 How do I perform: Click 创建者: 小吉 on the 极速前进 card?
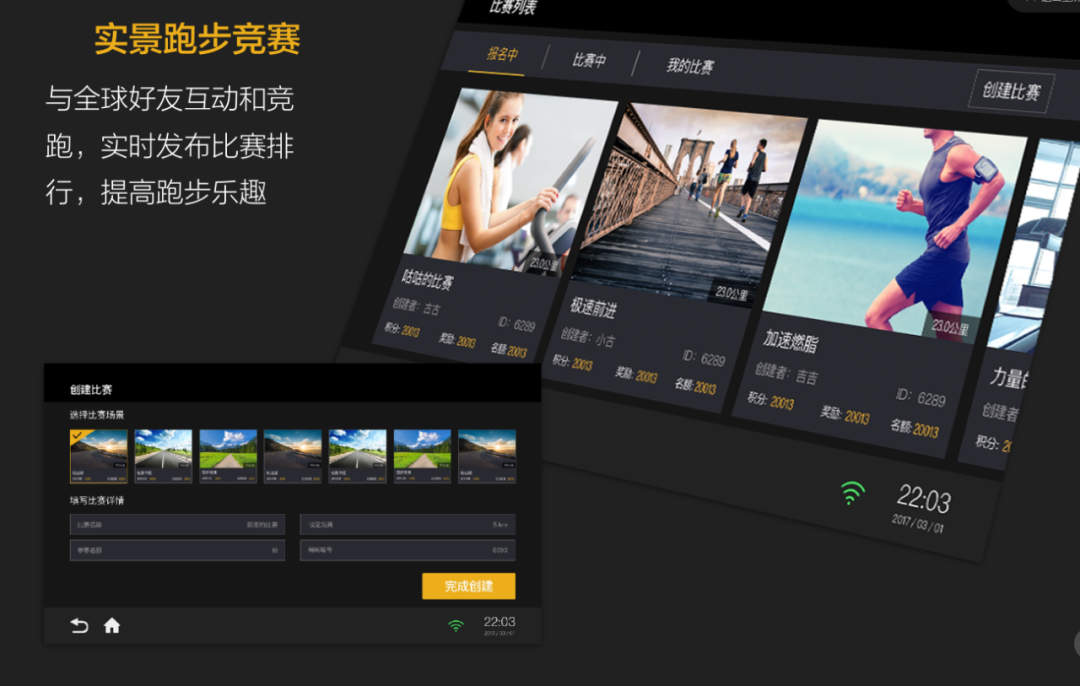tap(588, 337)
